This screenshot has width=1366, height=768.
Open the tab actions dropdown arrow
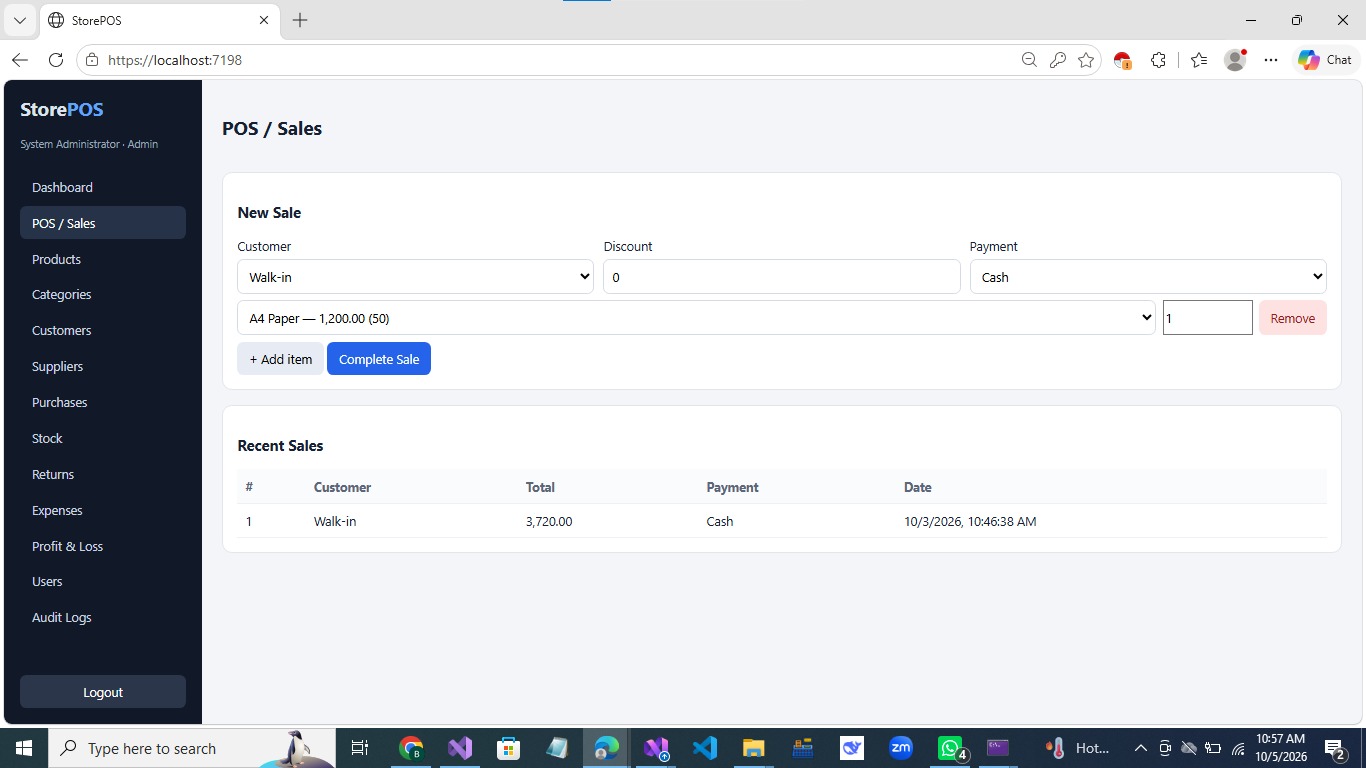pyautogui.click(x=19, y=20)
